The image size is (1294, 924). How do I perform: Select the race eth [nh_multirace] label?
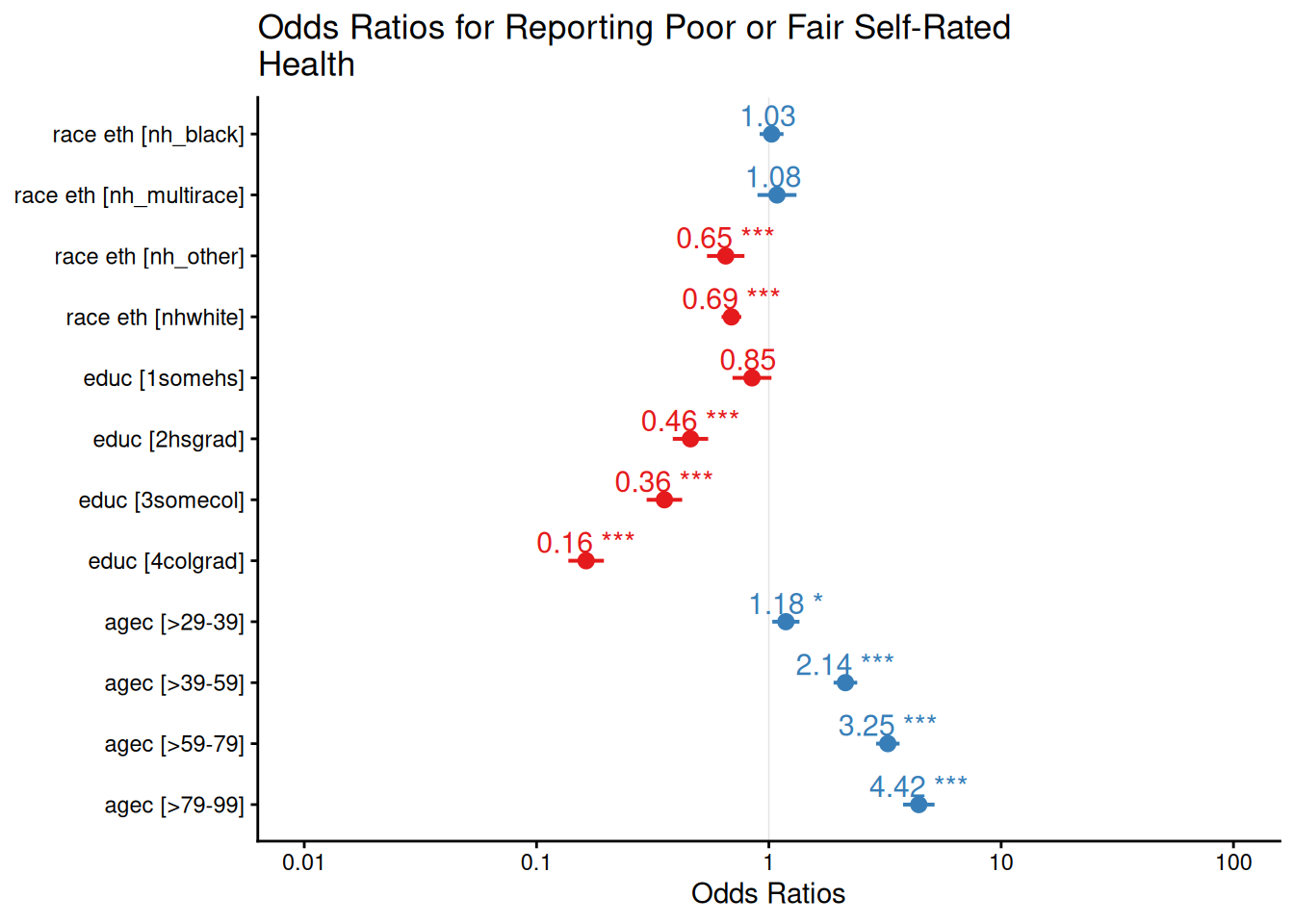tap(129, 195)
